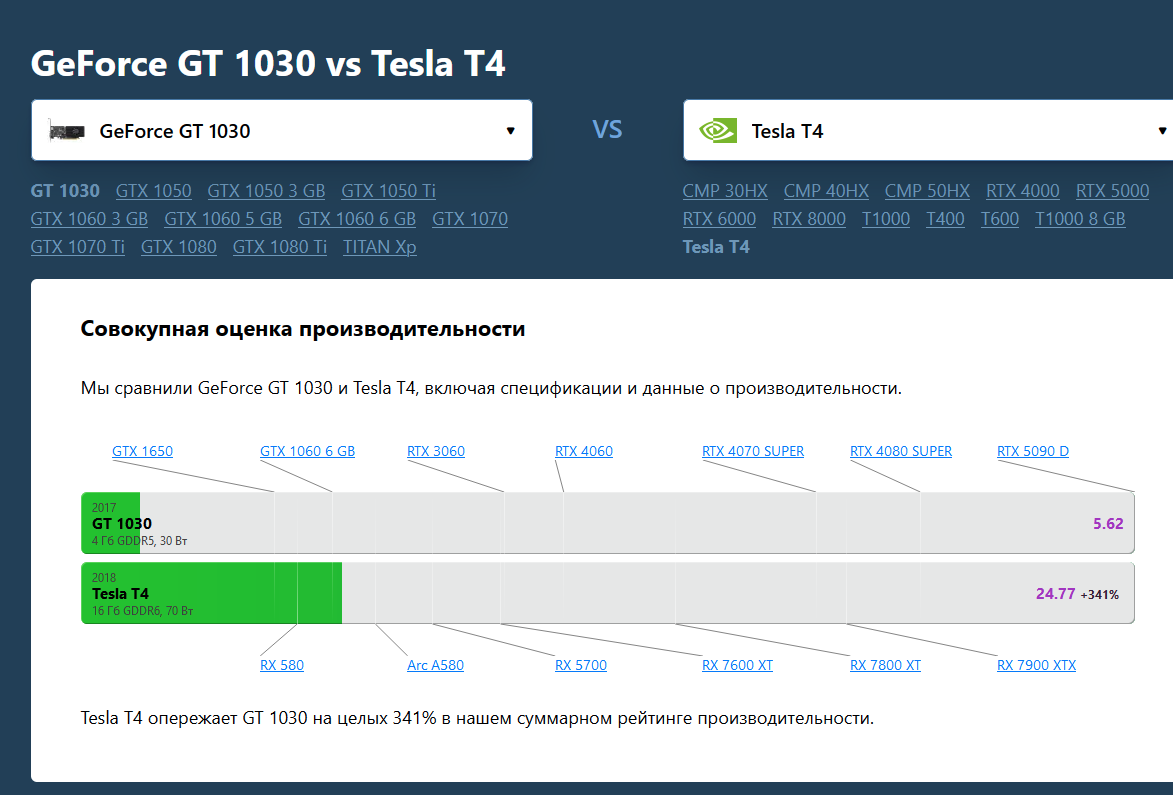Open the GeForce GT 1030 dropdown arrow
Image resolution: width=1173 pixels, height=795 pixels.
coord(510,131)
